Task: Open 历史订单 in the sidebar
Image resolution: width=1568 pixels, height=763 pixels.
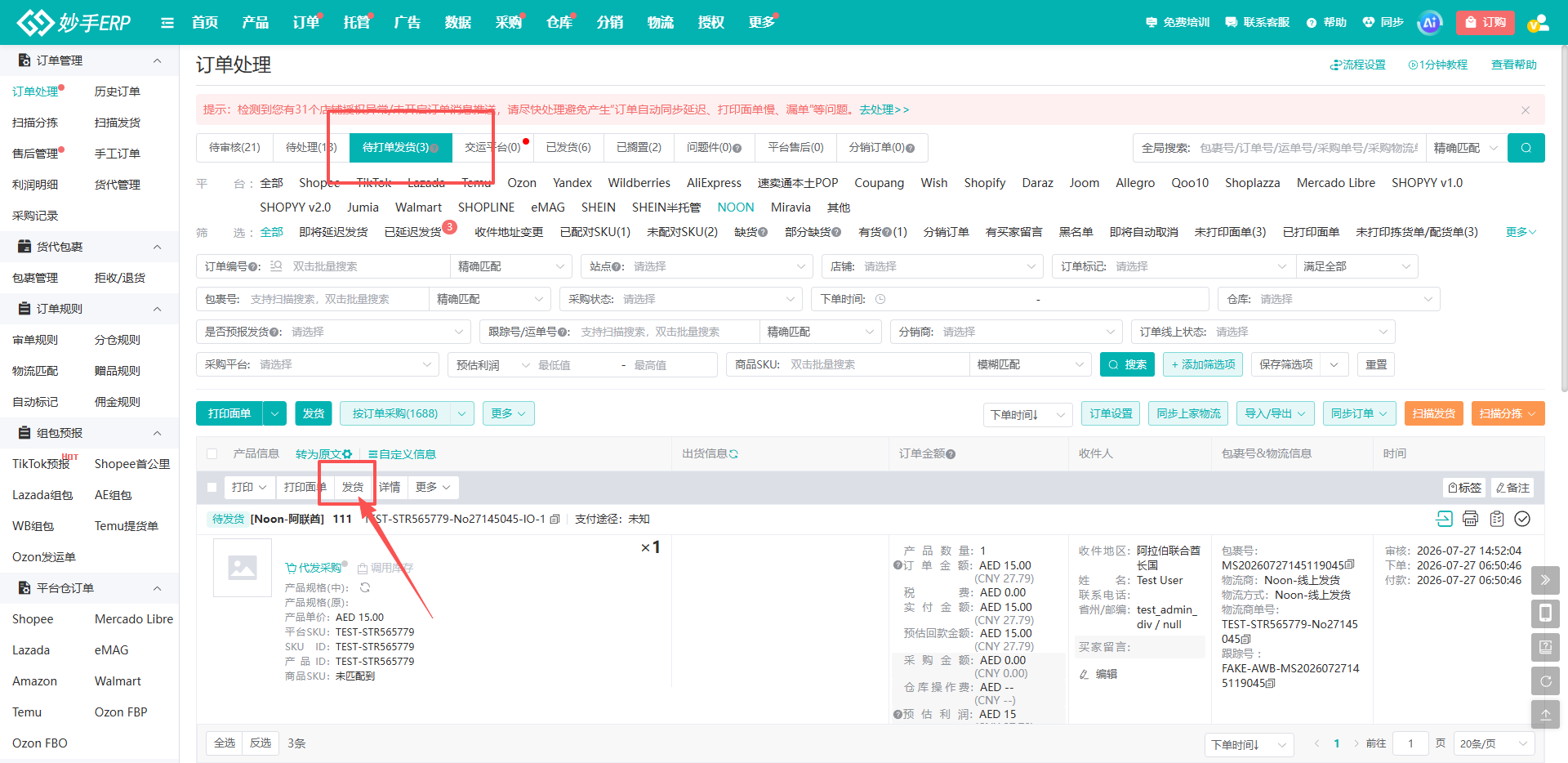Action: pos(118,91)
